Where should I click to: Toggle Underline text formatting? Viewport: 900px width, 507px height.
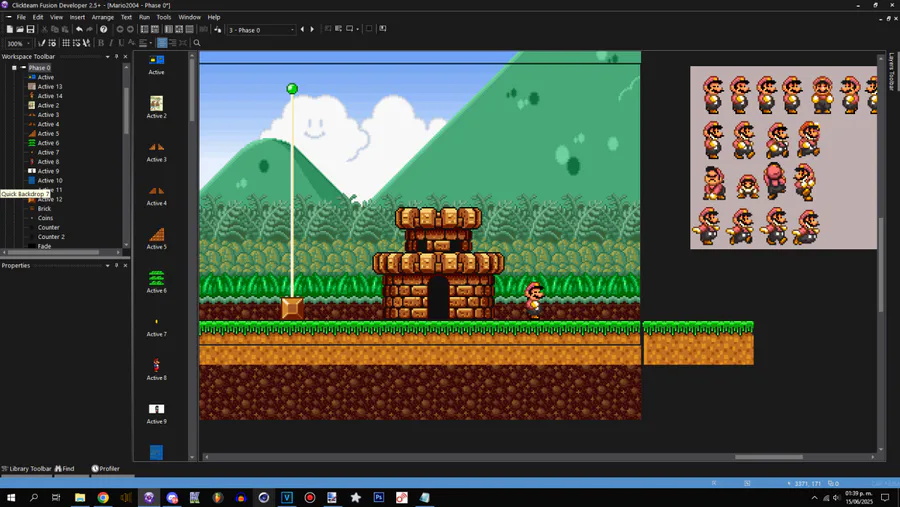click(x=121, y=43)
